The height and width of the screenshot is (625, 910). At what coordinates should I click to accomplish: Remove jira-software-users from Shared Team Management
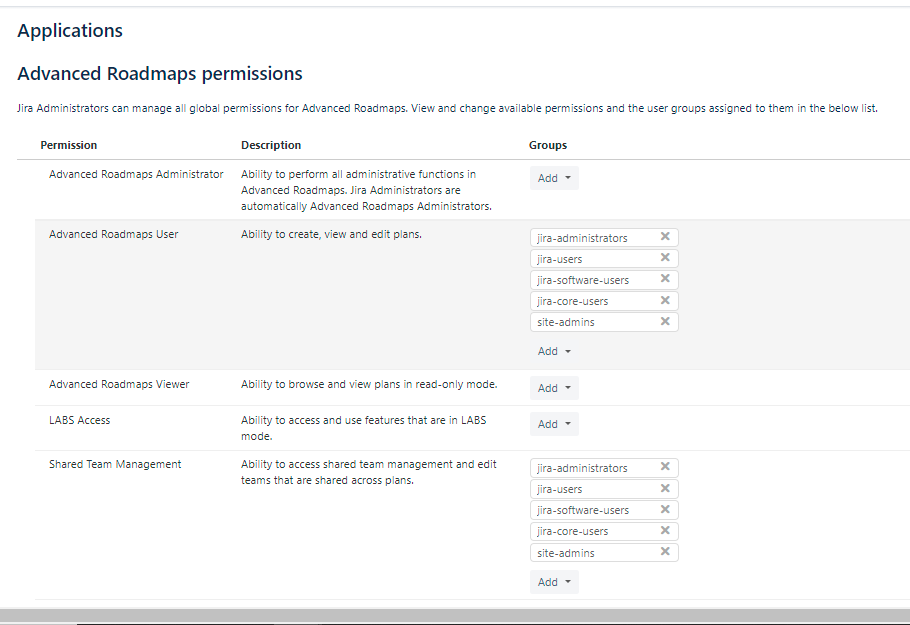click(x=665, y=509)
